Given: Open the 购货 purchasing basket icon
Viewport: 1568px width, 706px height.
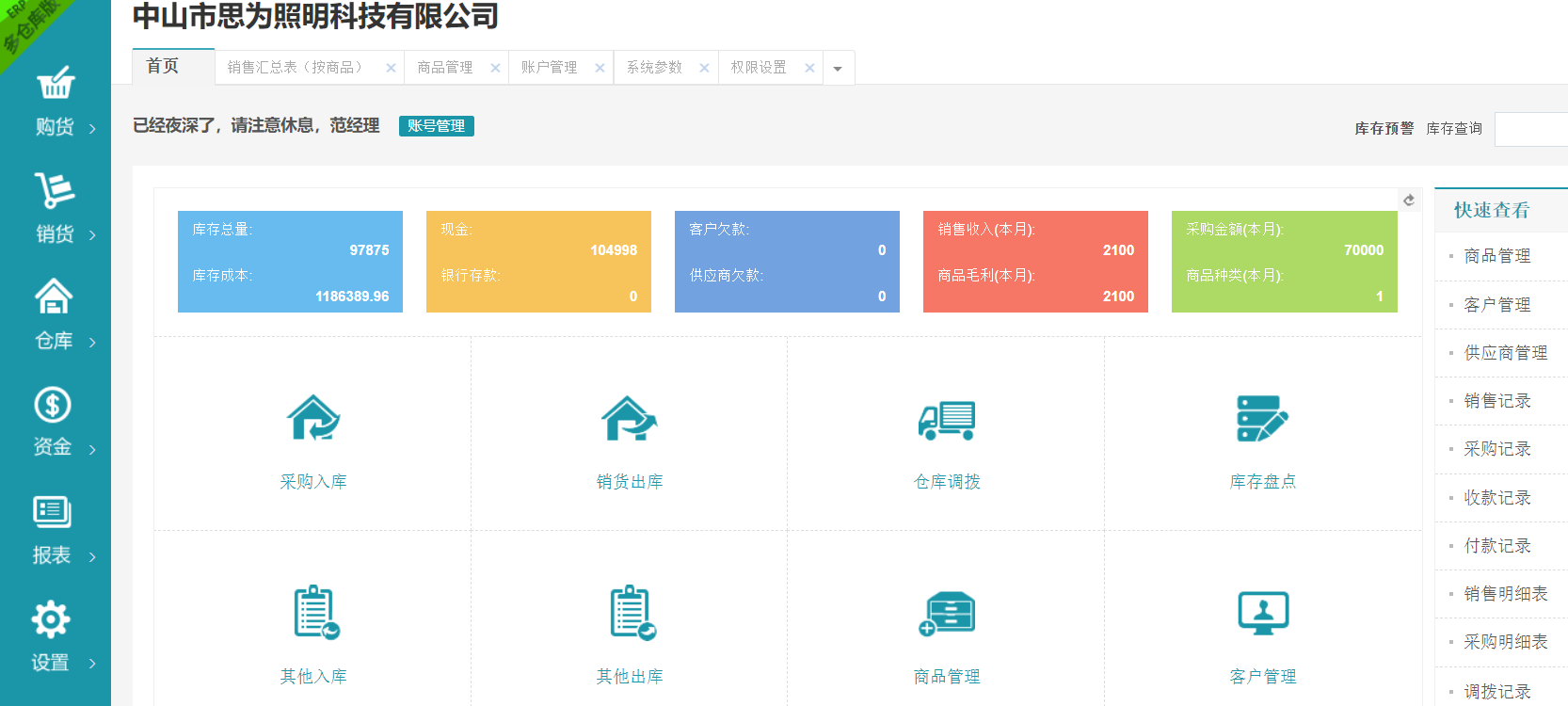Looking at the screenshot, I should click(x=56, y=83).
